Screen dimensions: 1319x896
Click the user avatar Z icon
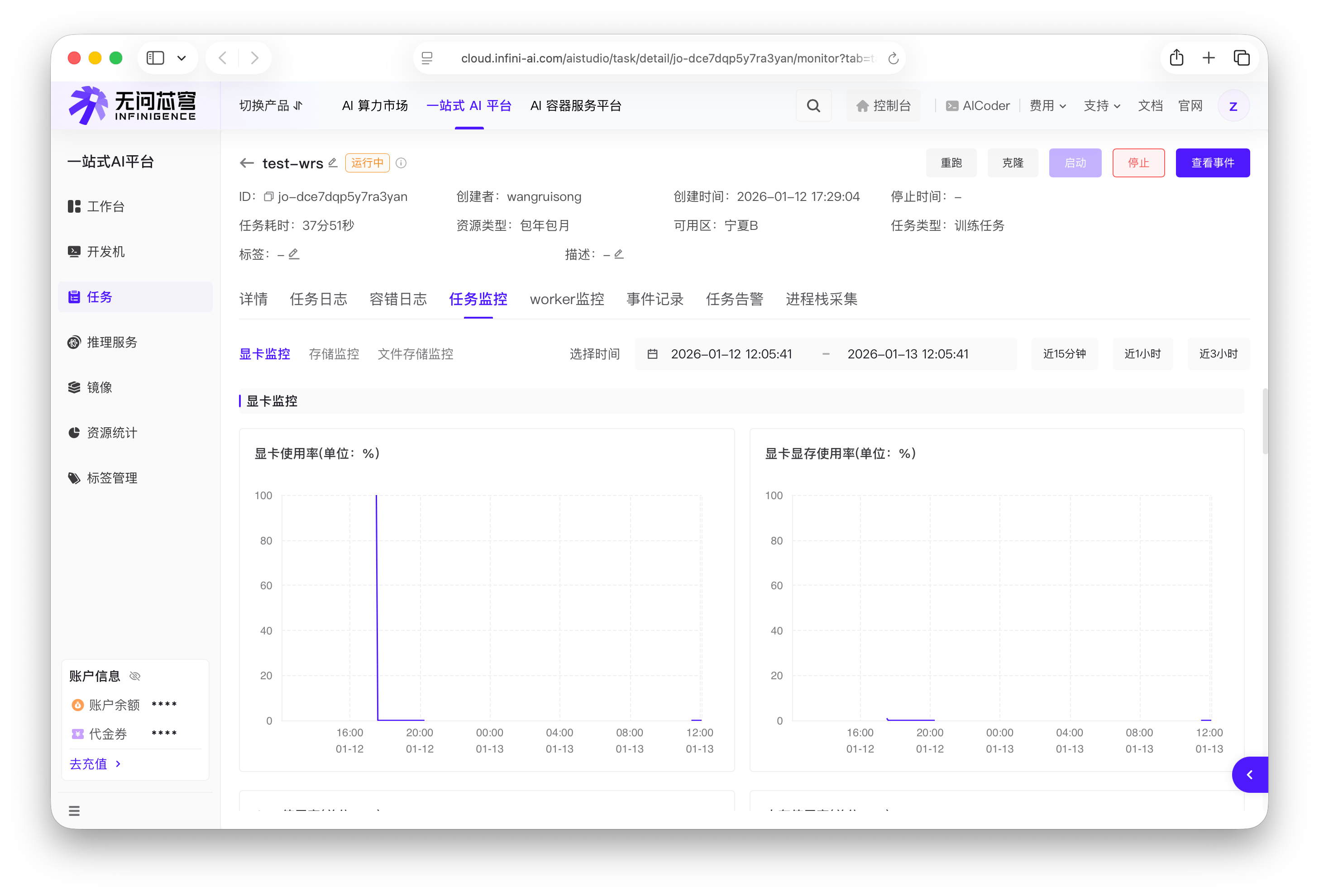tap(1233, 105)
